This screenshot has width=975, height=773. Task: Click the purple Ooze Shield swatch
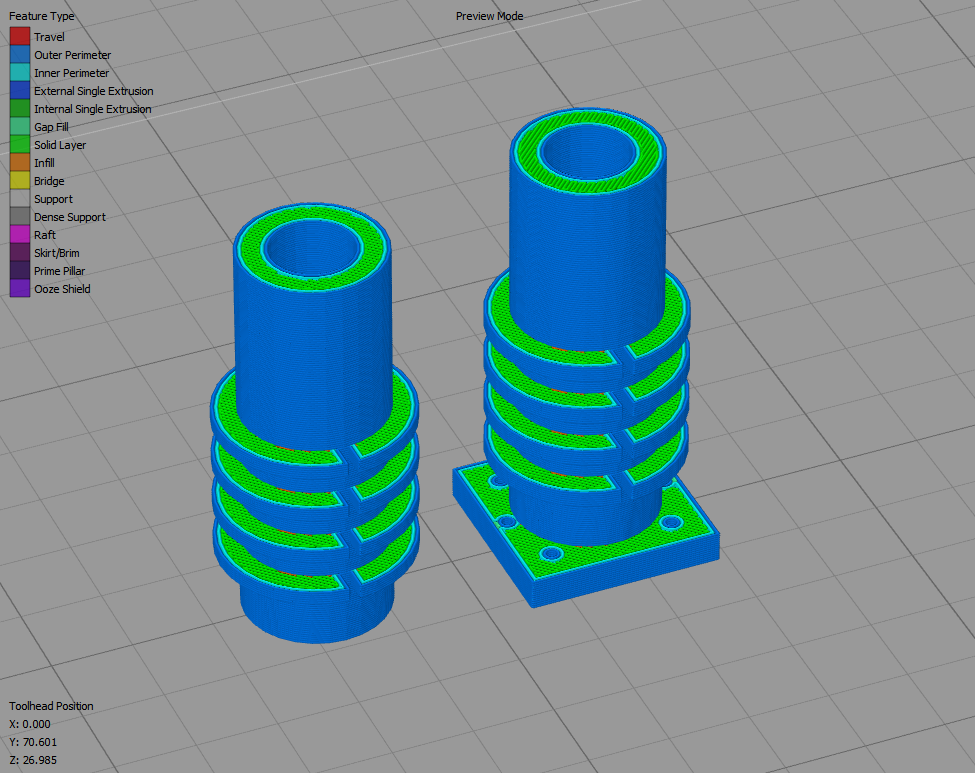(x=20, y=289)
